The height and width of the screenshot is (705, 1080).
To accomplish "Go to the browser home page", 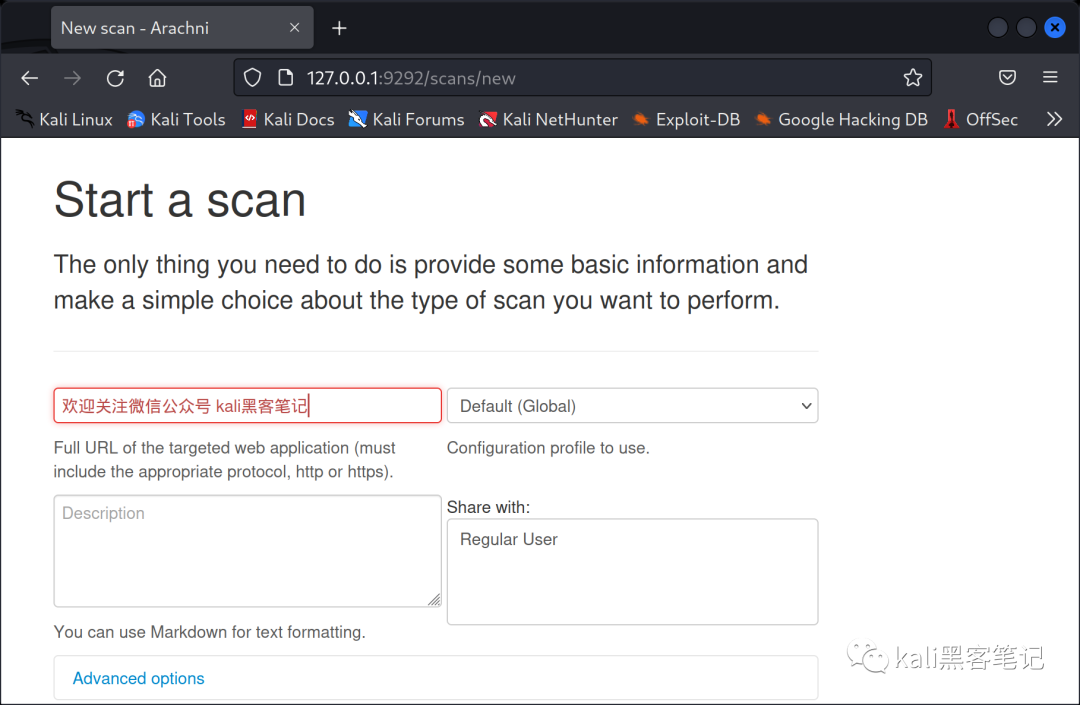I will tap(158, 78).
